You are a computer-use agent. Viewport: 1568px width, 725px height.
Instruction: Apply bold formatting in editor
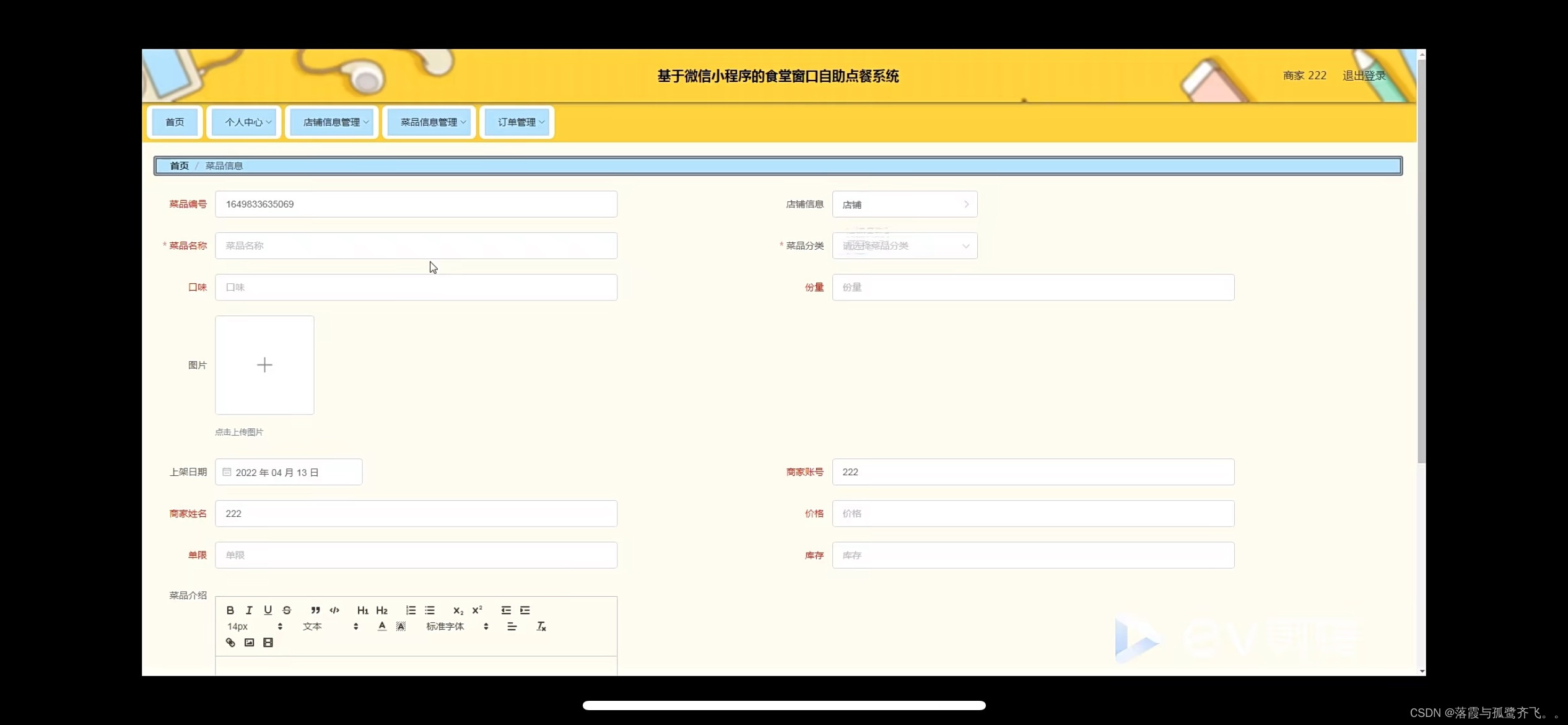point(230,610)
